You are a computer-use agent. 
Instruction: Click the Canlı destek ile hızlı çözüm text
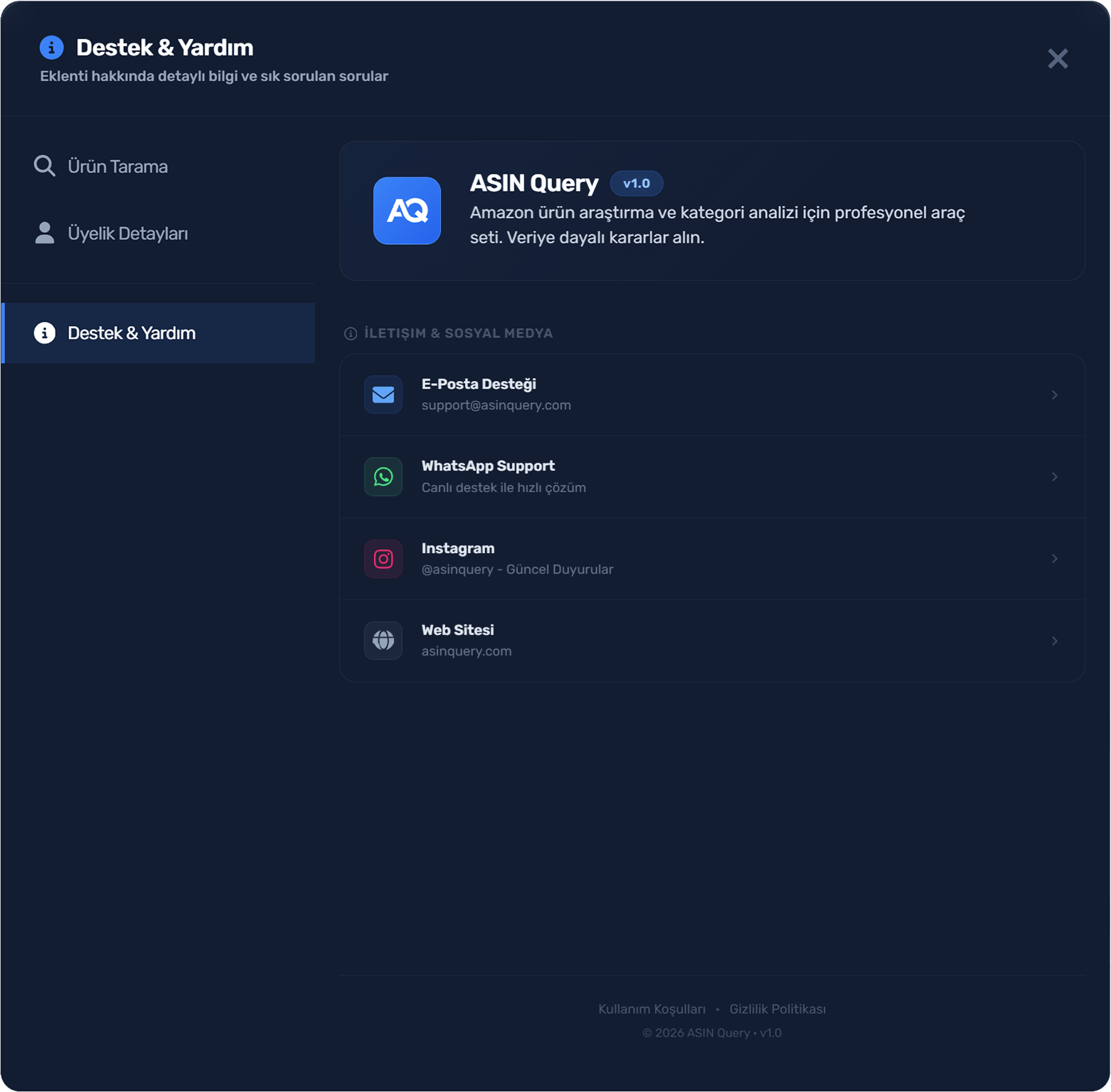tap(504, 488)
